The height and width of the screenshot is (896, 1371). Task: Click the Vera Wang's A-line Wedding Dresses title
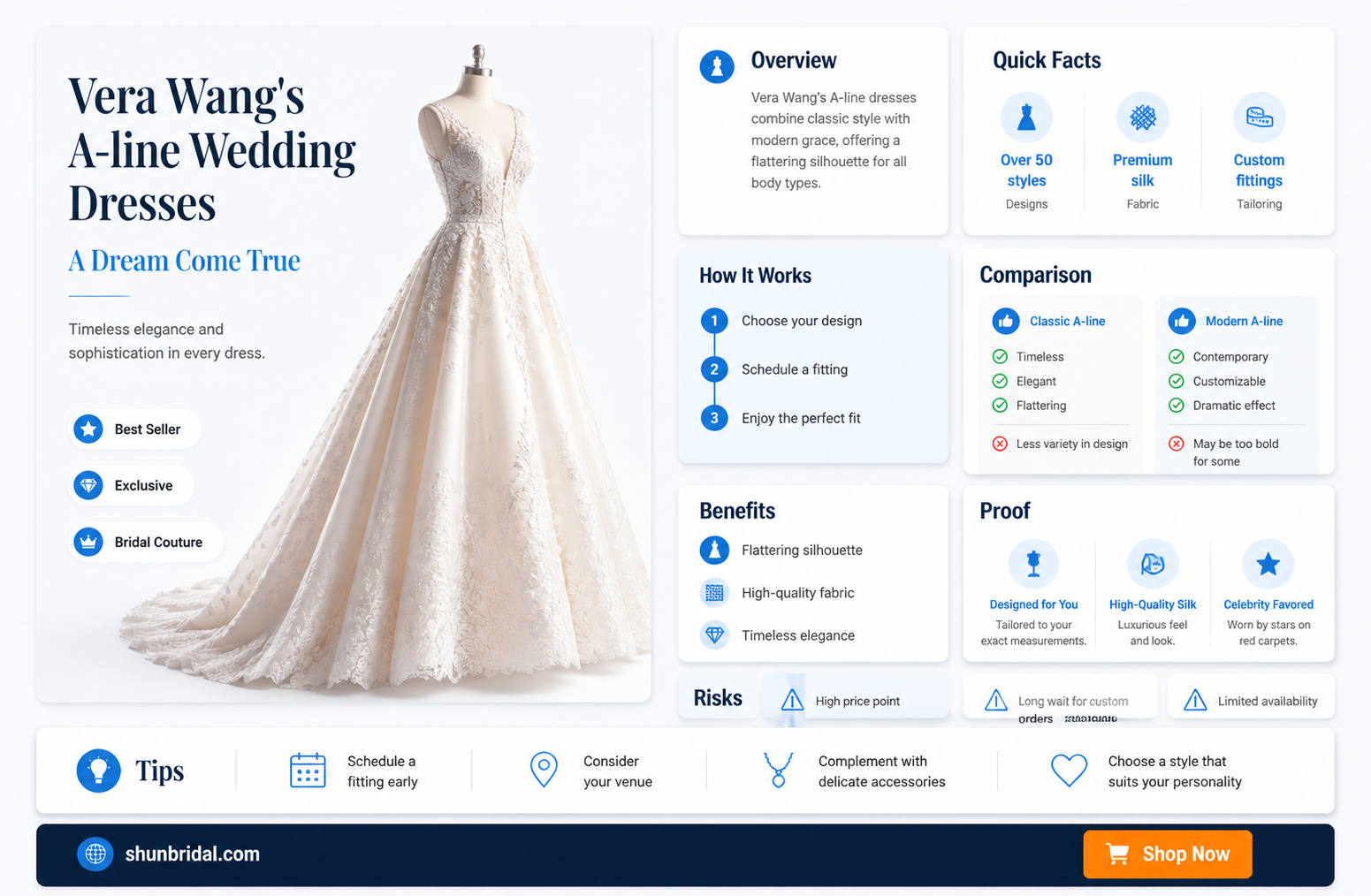click(212, 150)
